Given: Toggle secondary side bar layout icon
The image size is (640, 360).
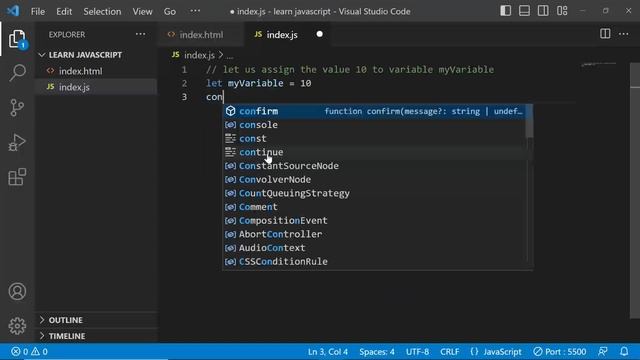Looking at the screenshot, I should tap(543, 11).
